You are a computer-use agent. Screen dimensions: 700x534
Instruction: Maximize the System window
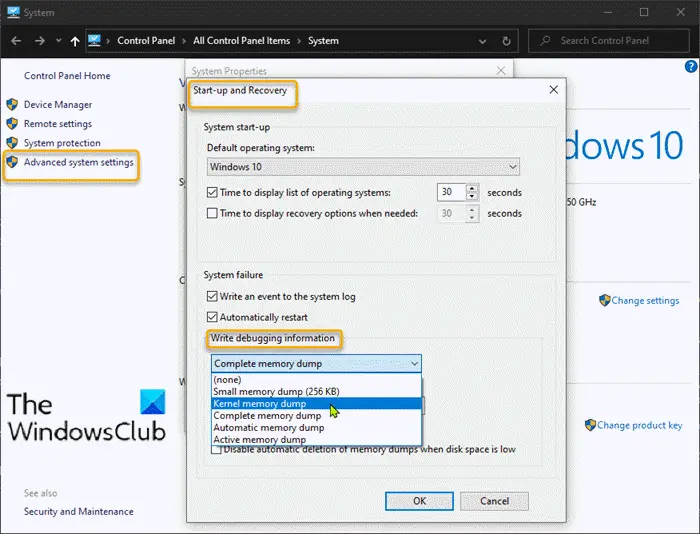pyautogui.click(x=644, y=13)
